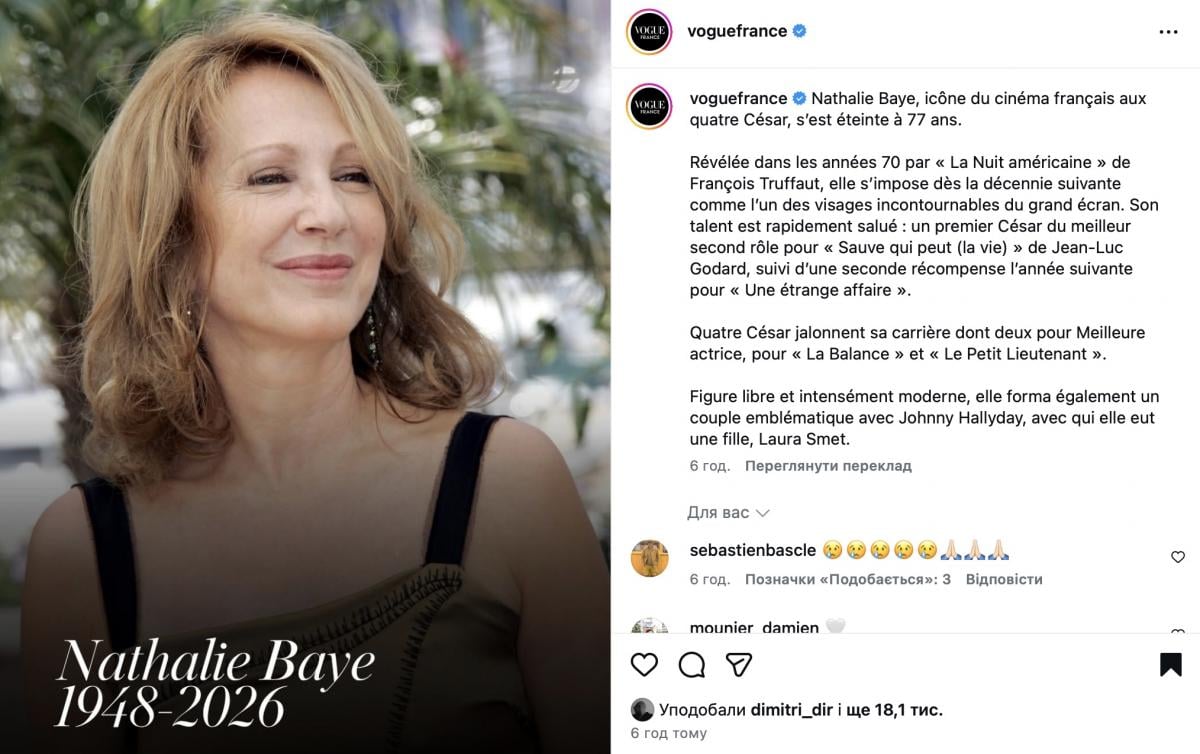Show likes on sebastienbascle's comment
The width and height of the screenshot is (1200, 754).
[848, 579]
